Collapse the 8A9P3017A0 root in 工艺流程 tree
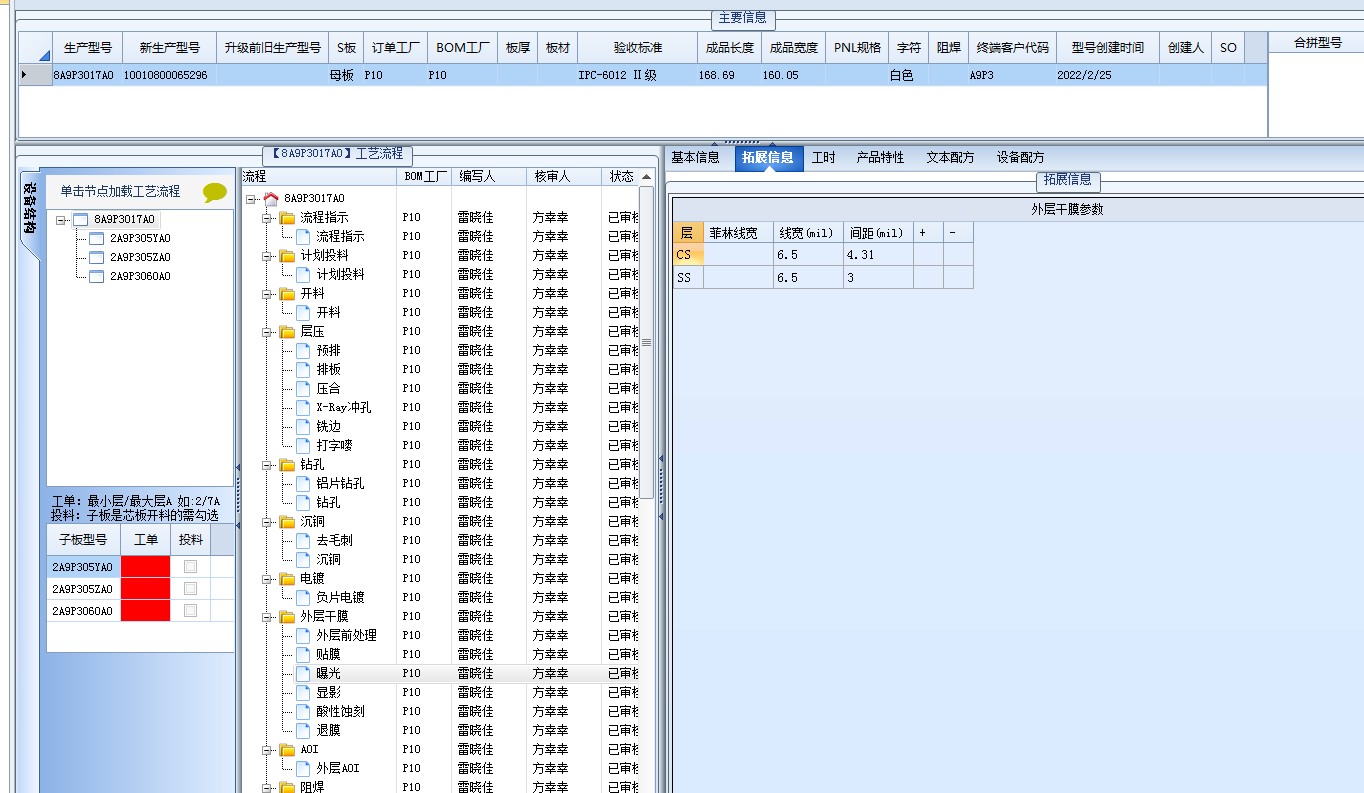Image resolution: width=1364 pixels, height=793 pixels. click(x=252, y=199)
